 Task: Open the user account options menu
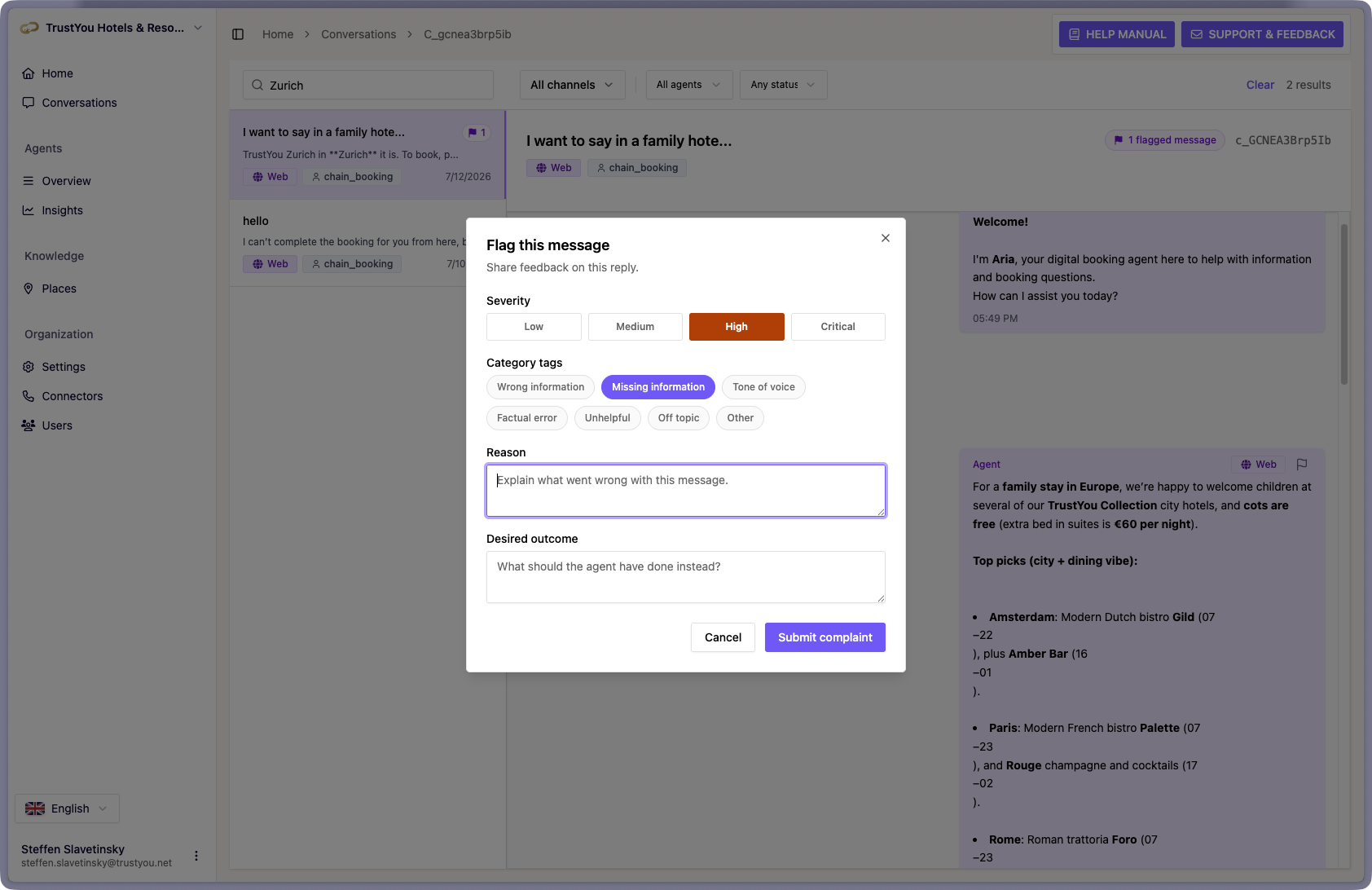[x=196, y=856]
